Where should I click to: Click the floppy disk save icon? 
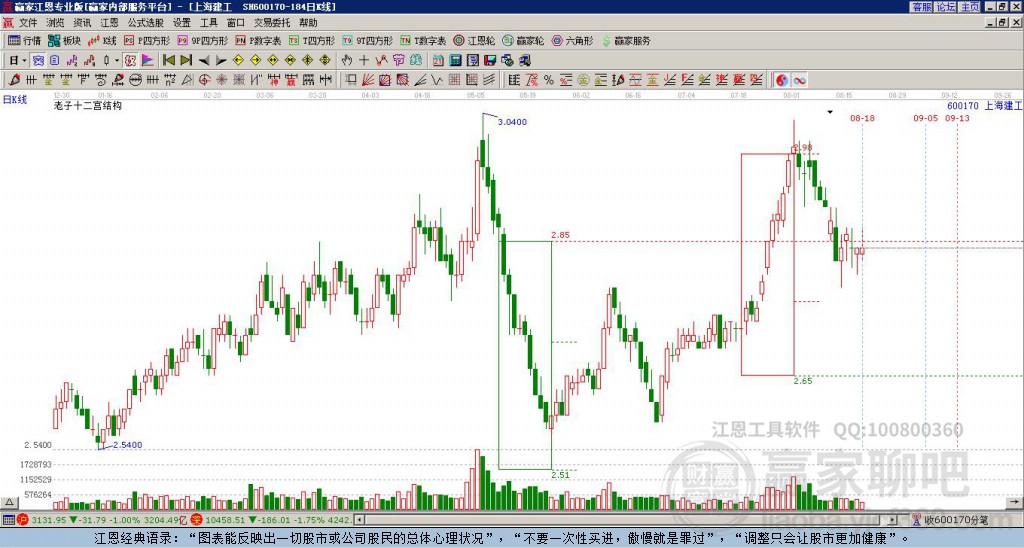coord(490,60)
